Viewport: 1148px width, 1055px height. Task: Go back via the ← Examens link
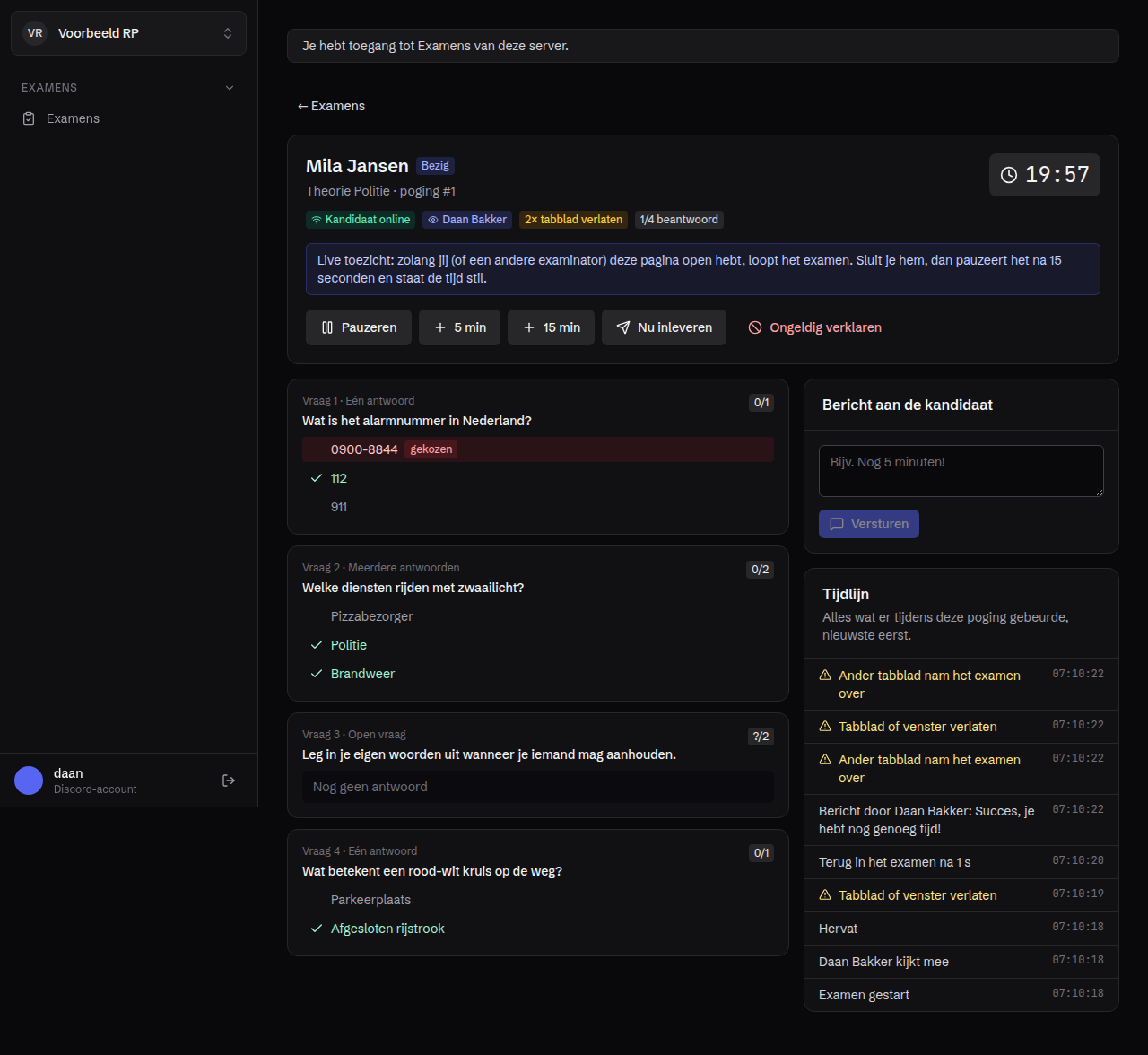pos(331,106)
